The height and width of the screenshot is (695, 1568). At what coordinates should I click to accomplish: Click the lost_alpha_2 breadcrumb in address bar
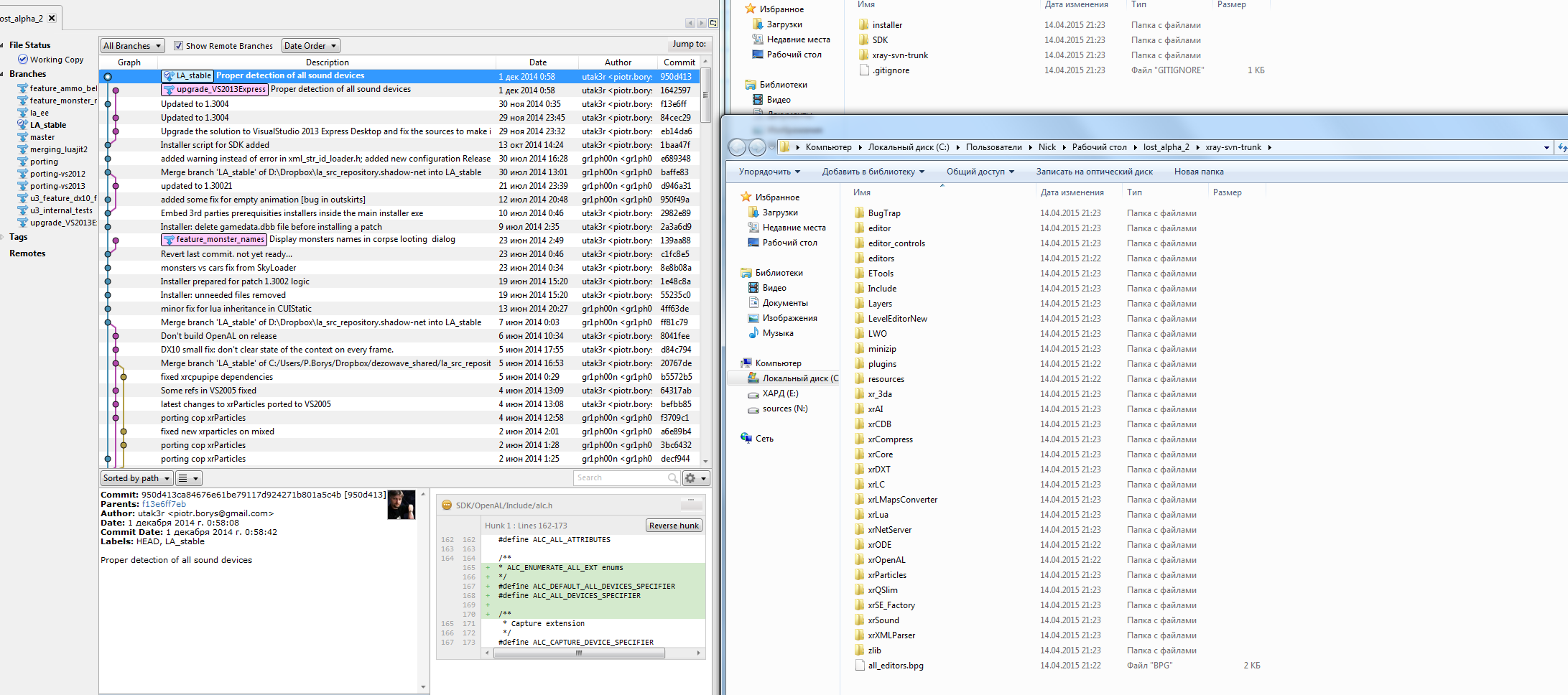coord(1166,147)
